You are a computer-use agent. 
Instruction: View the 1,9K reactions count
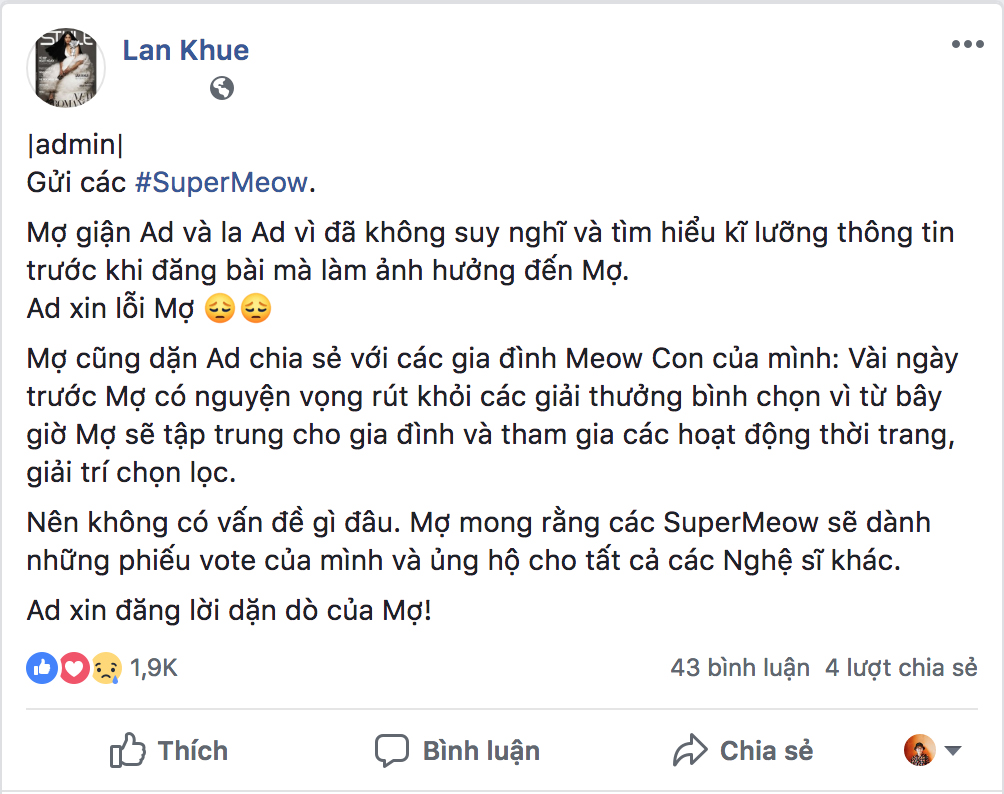tap(153, 668)
